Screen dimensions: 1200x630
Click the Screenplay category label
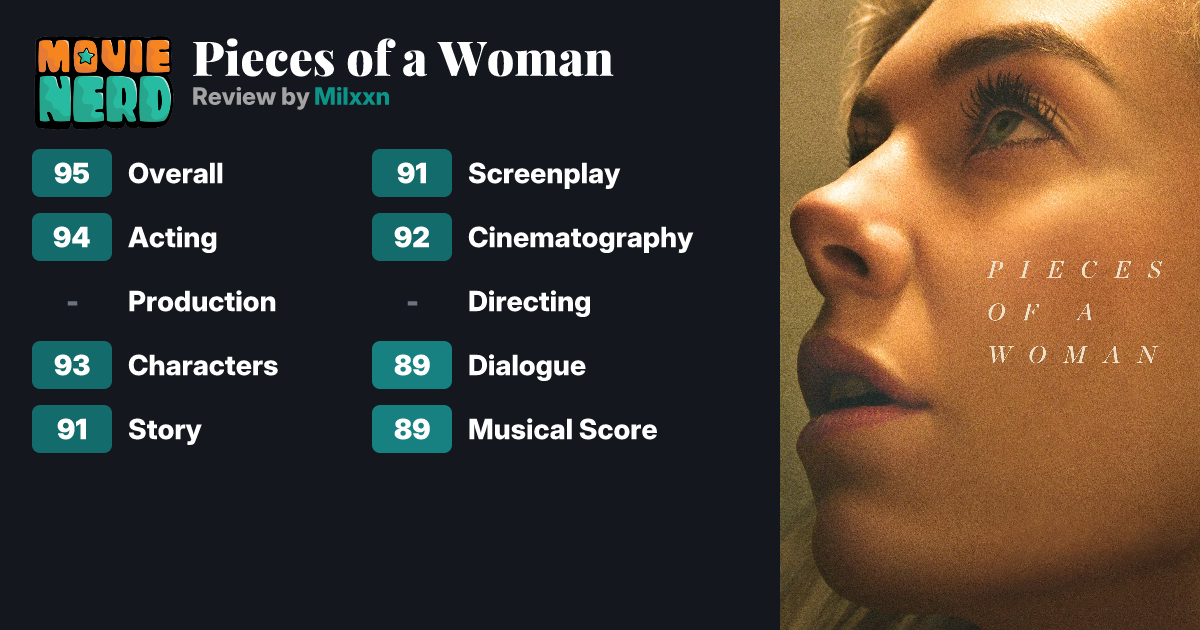544,174
